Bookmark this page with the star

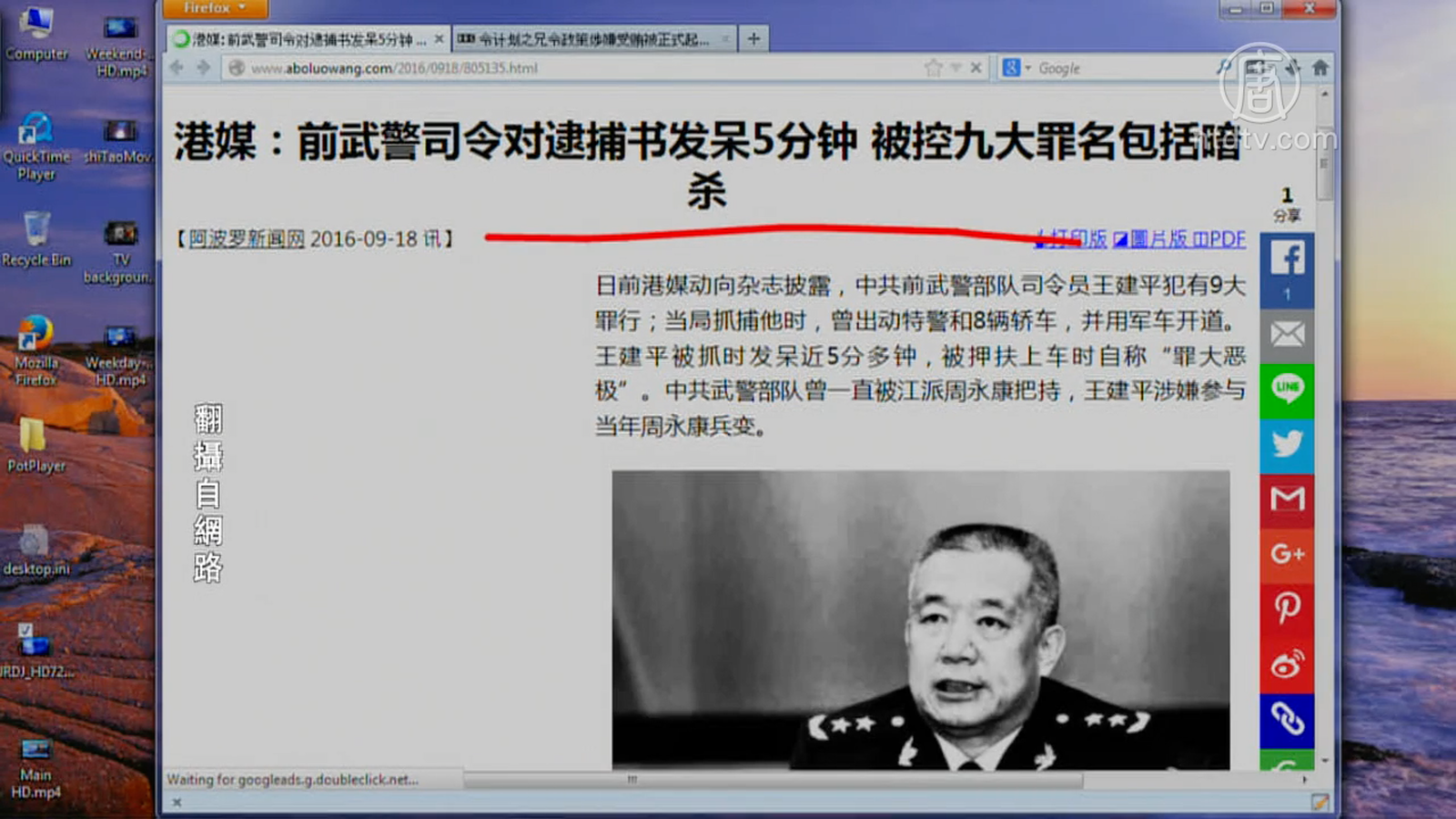933,68
